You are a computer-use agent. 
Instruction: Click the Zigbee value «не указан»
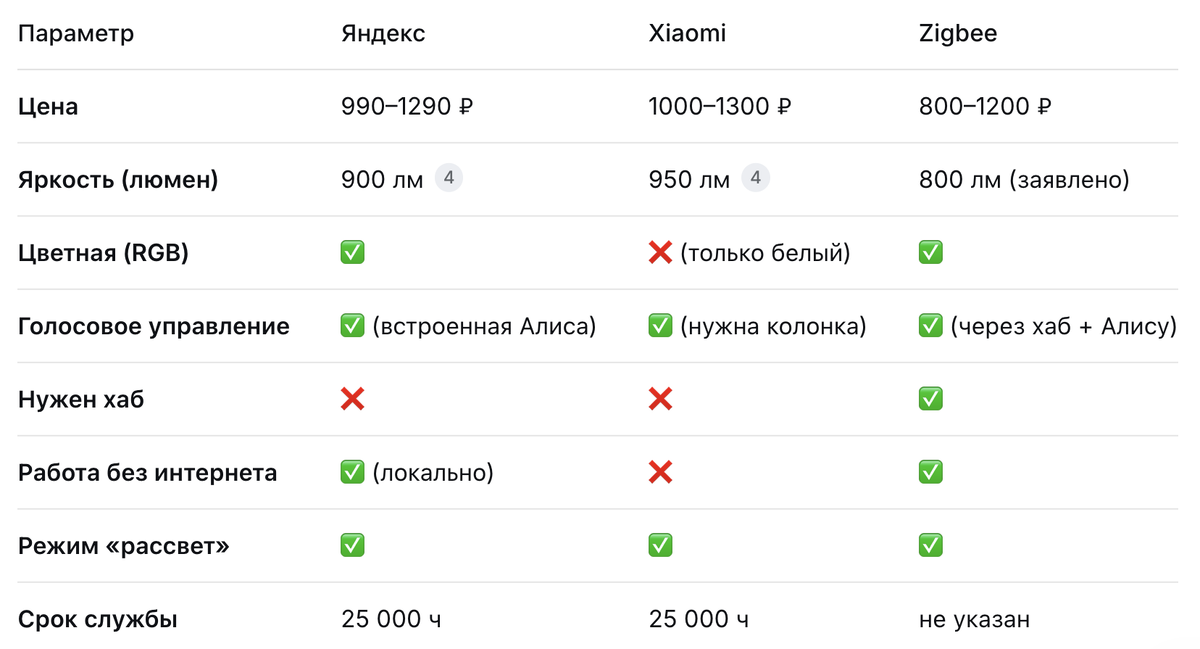[974, 619]
